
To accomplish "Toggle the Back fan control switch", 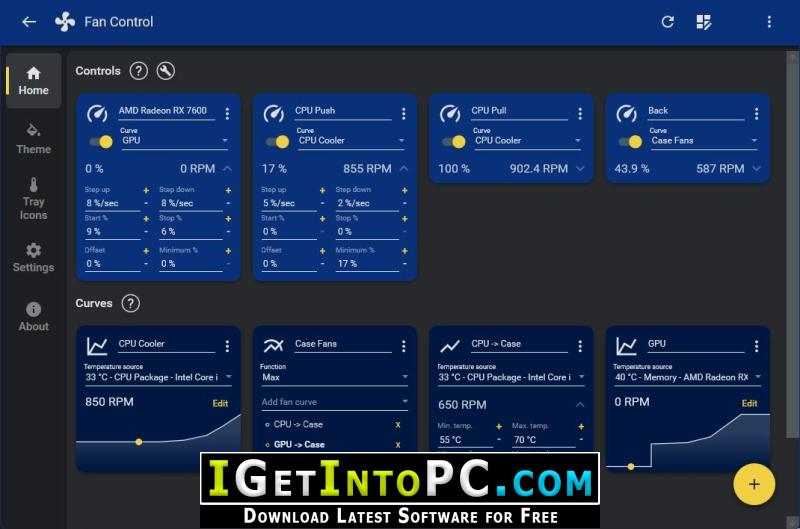I will [631, 142].
